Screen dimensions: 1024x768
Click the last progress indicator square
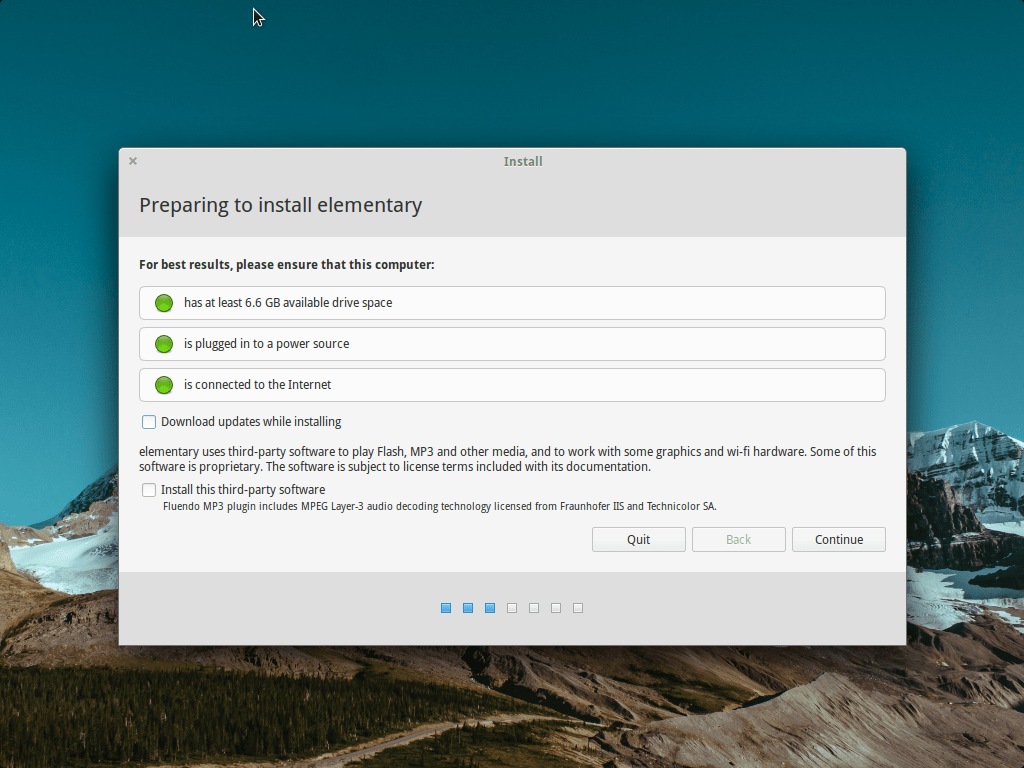pos(577,607)
